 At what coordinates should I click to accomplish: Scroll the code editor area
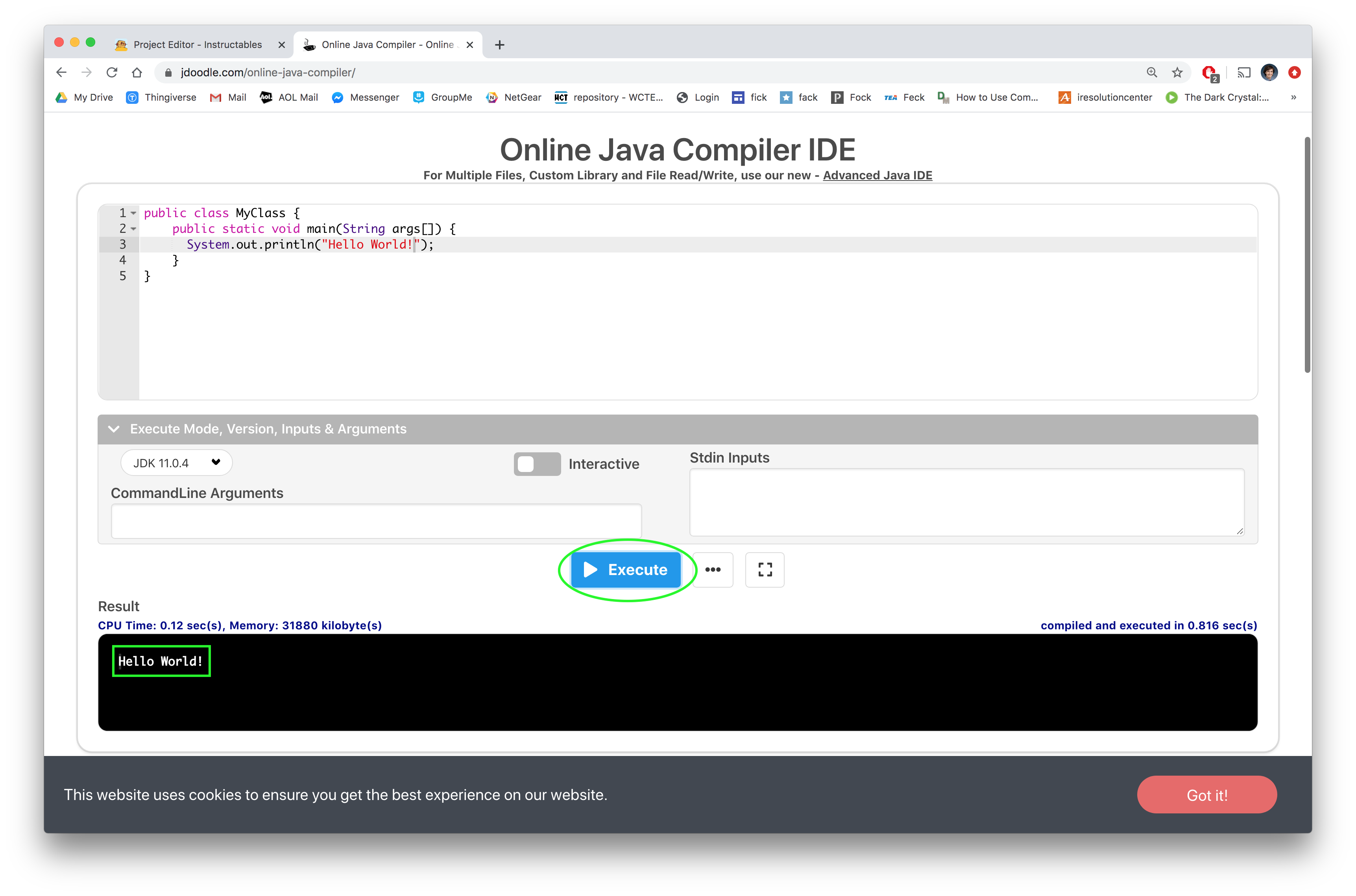point(678,300)
